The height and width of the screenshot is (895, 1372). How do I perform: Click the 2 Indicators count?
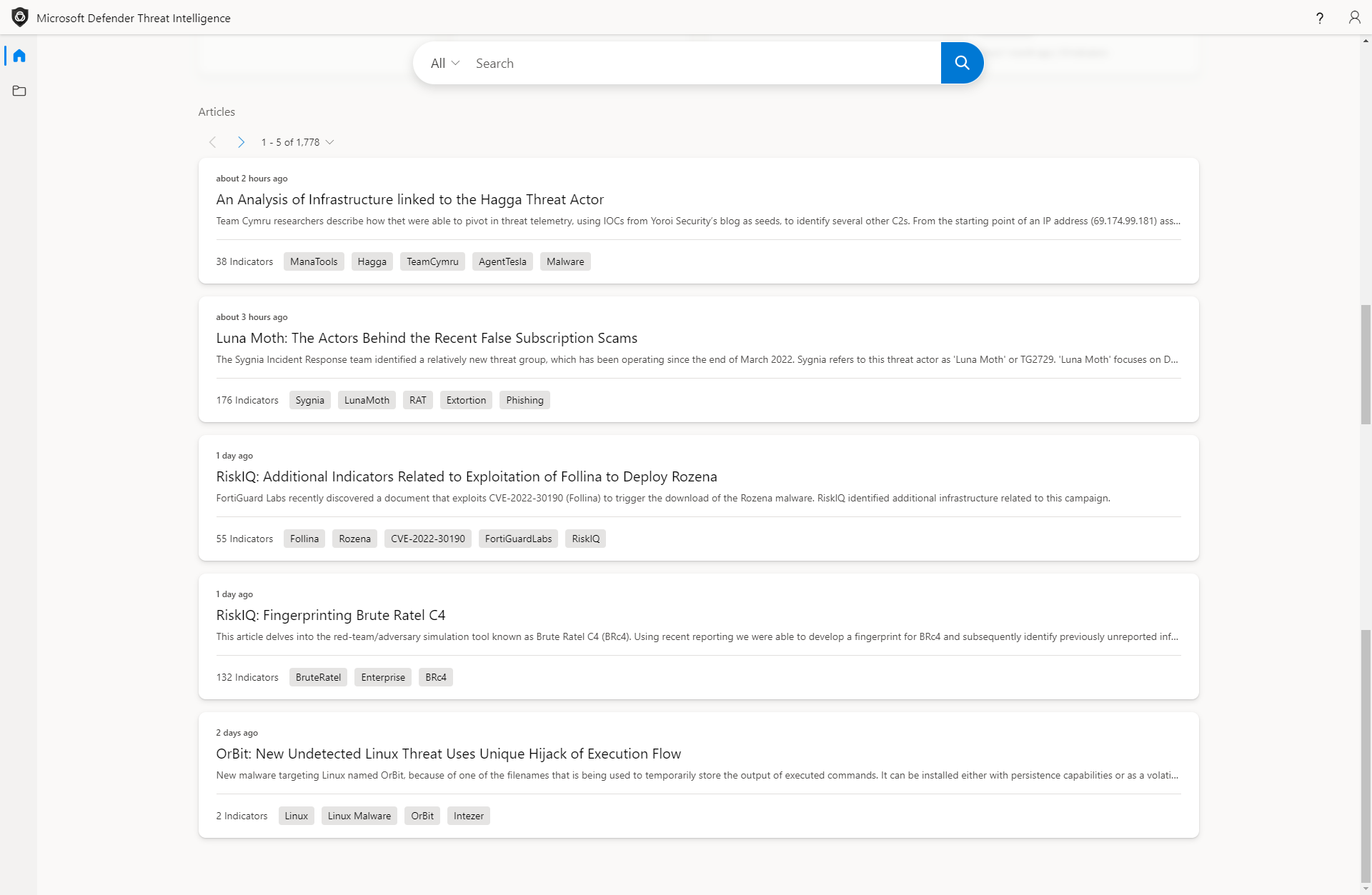point(242,816)
